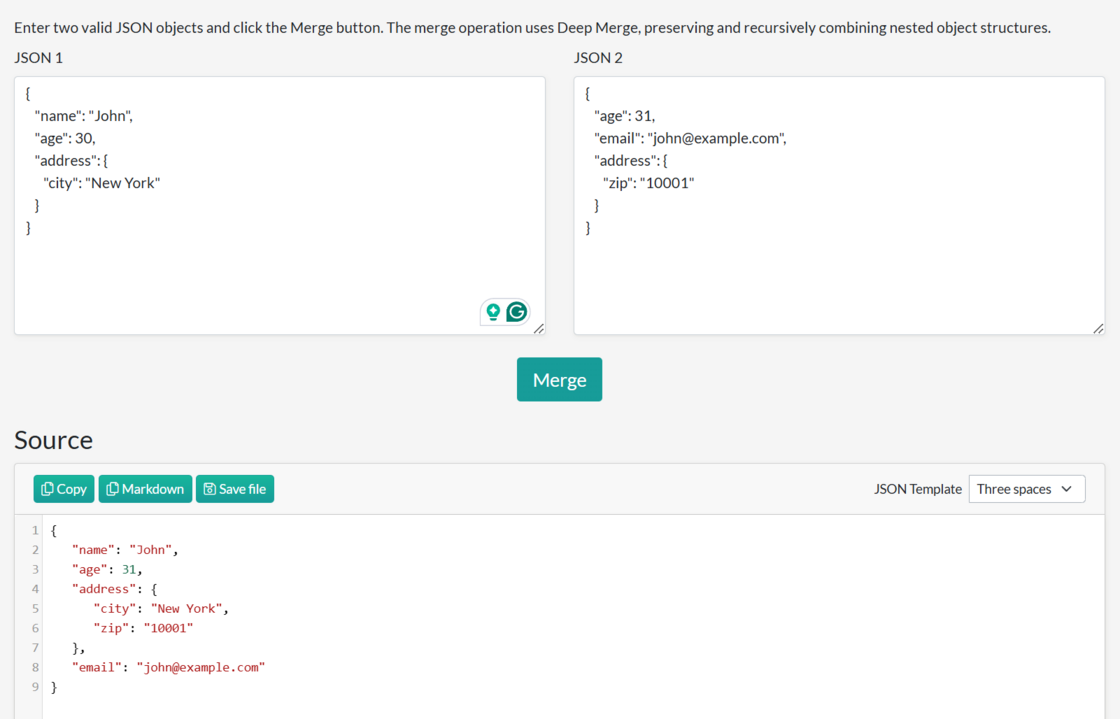Click the JSON Template label
Image resolution: width=1120 pixels, height=719 pixels.
click(x=918, y=489)
